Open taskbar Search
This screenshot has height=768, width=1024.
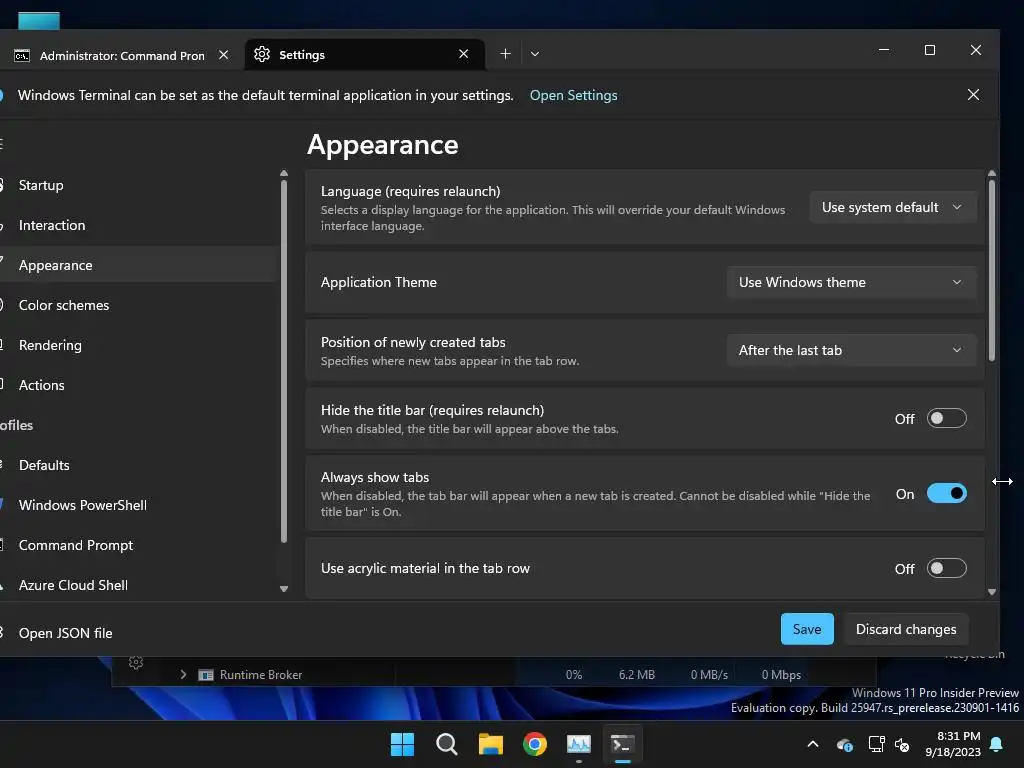click(x=447, y=744)
